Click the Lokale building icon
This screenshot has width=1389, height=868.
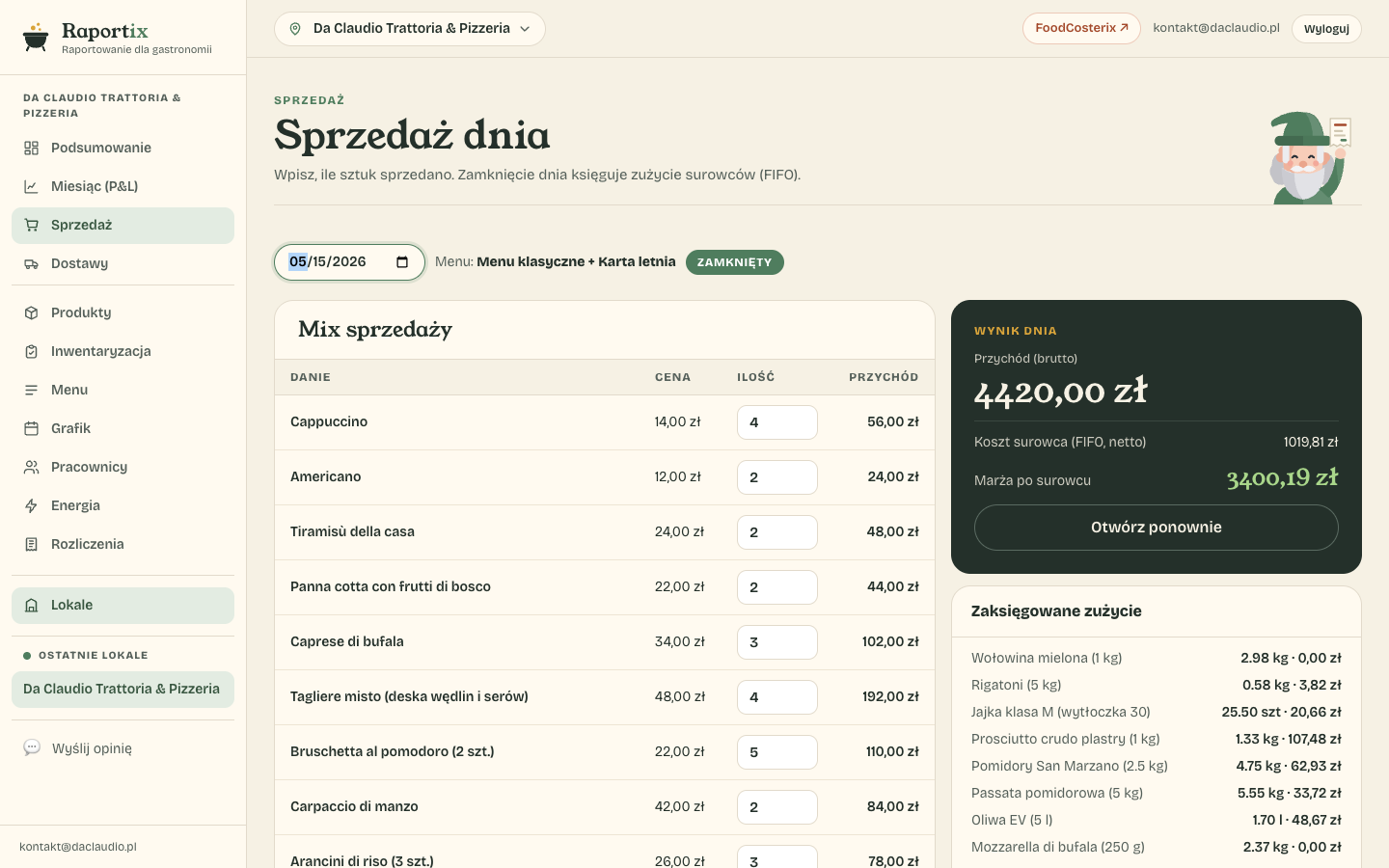coord(32,605)
